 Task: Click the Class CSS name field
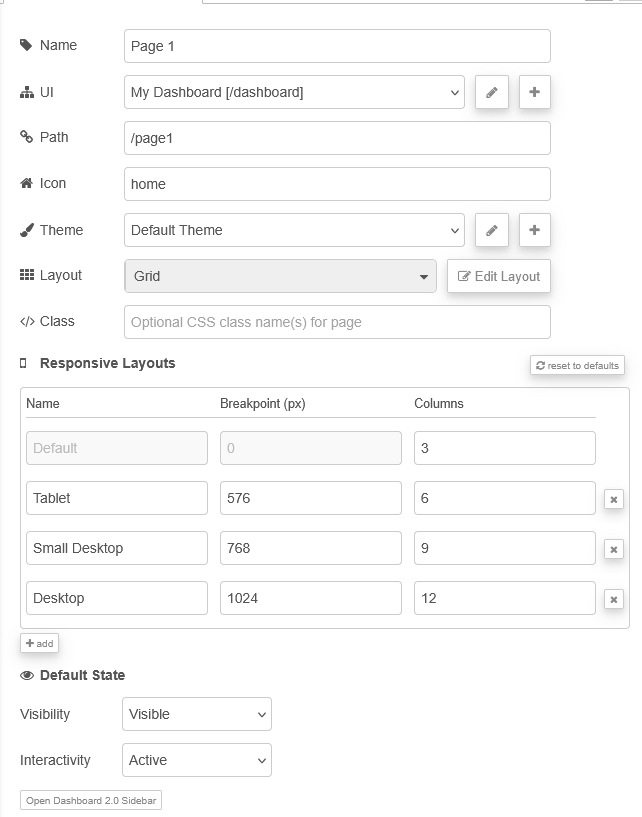337,322
